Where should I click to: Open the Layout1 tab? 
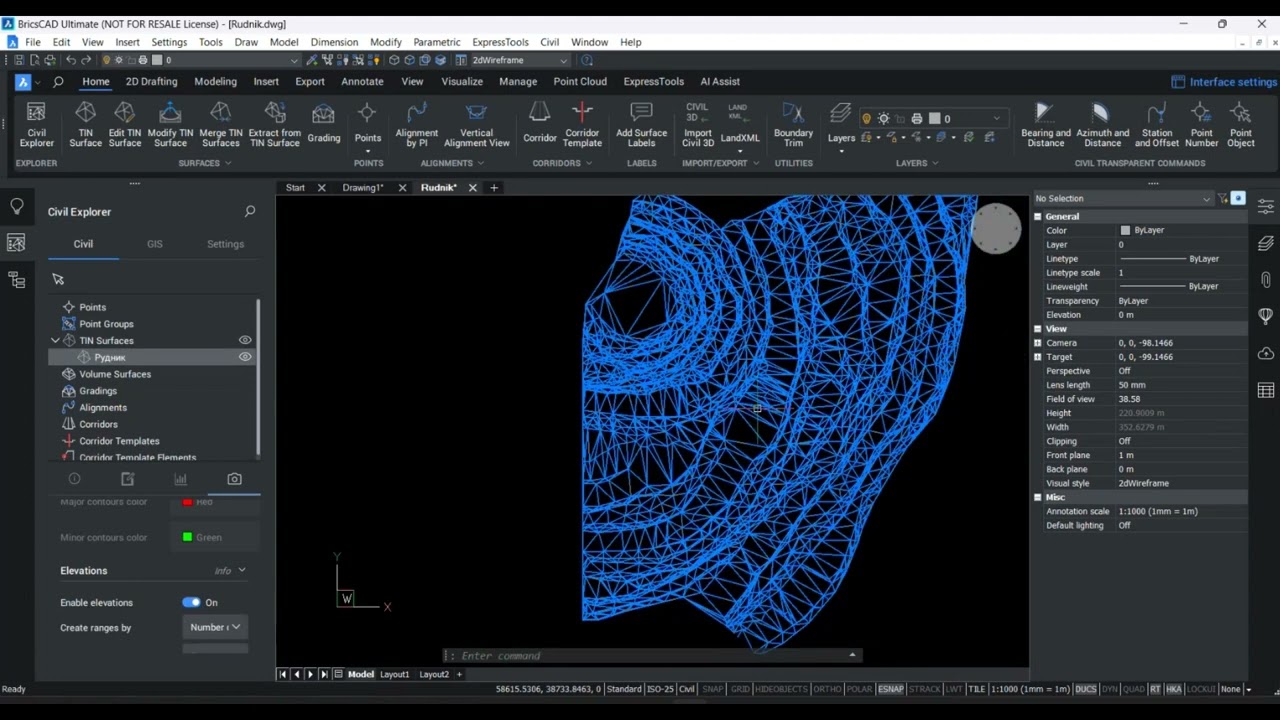(394, 674)
